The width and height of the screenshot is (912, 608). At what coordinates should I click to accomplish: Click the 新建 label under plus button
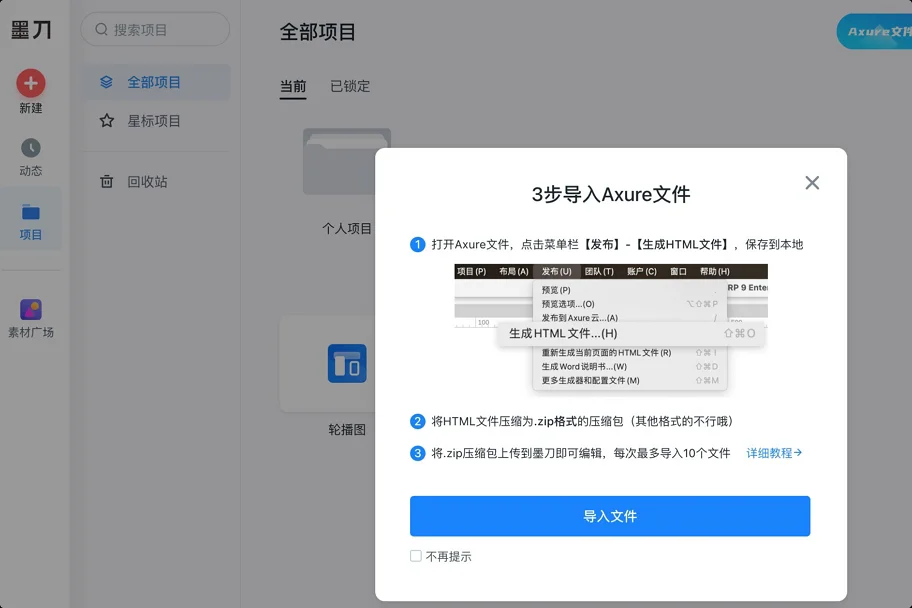[31, 108]
